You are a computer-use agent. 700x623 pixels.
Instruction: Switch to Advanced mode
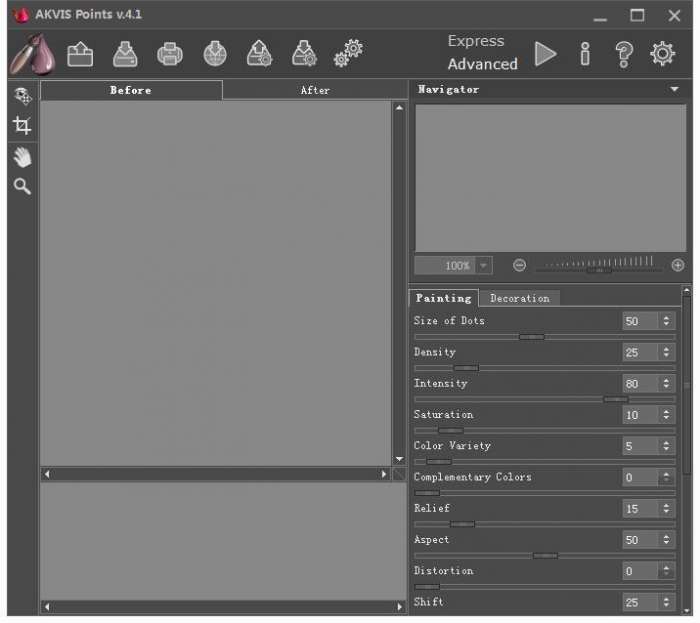483,64
